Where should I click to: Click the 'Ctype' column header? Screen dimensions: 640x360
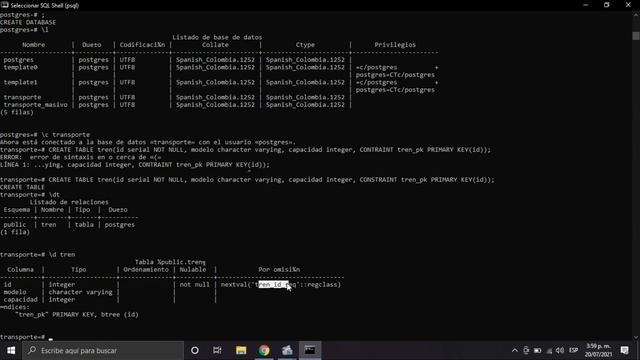click(x=305, y=44)
